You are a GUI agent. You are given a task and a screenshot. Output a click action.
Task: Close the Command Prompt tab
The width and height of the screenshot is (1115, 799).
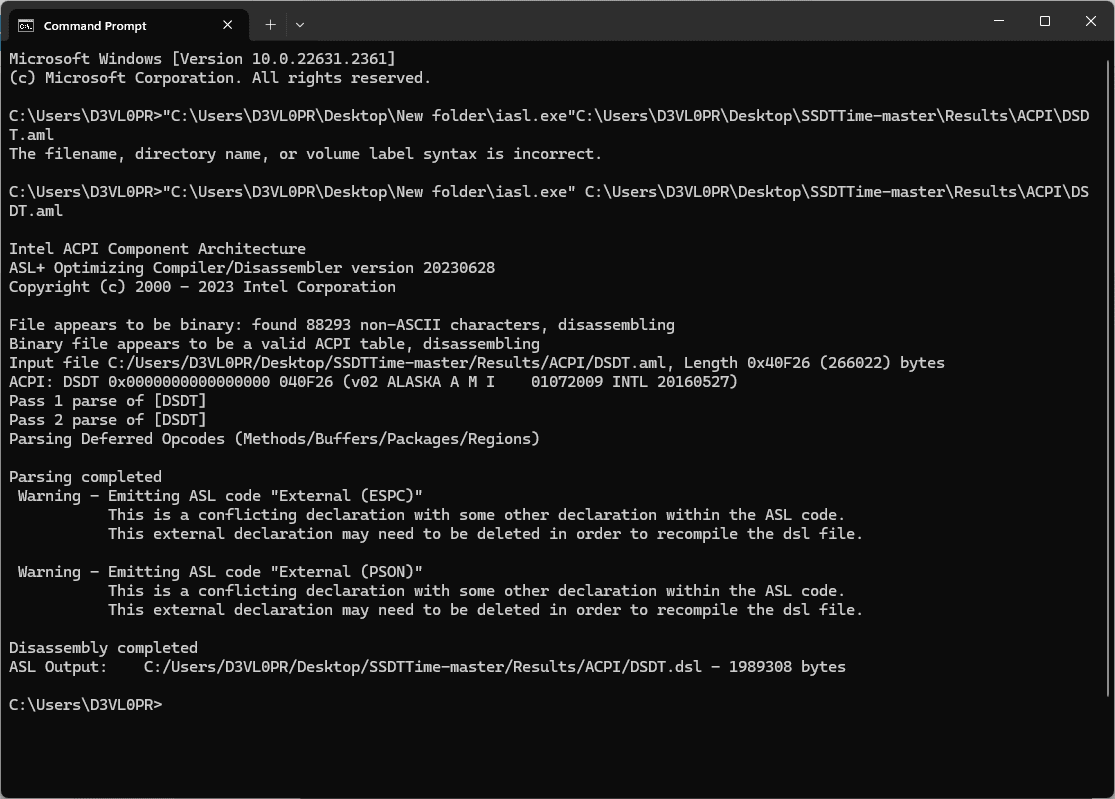click(227, 24)
